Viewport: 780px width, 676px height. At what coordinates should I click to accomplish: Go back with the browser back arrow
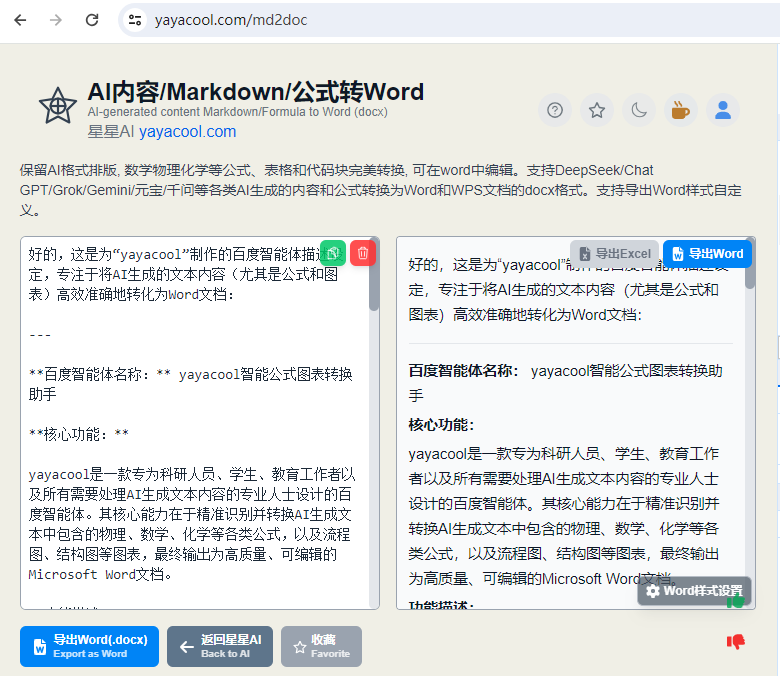pos(20,20)
